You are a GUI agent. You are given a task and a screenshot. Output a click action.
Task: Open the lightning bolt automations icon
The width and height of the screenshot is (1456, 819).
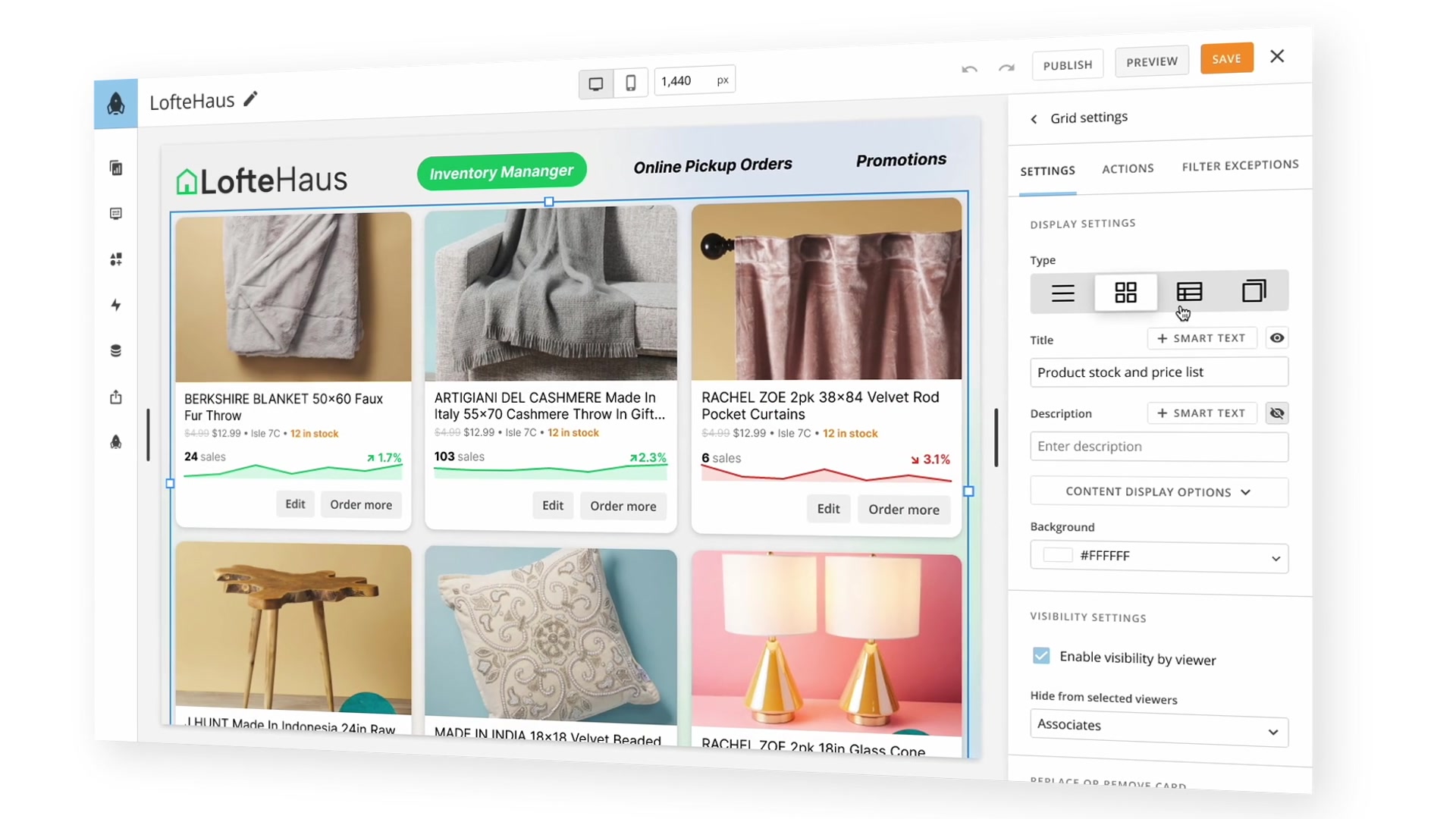pos(116,305)
